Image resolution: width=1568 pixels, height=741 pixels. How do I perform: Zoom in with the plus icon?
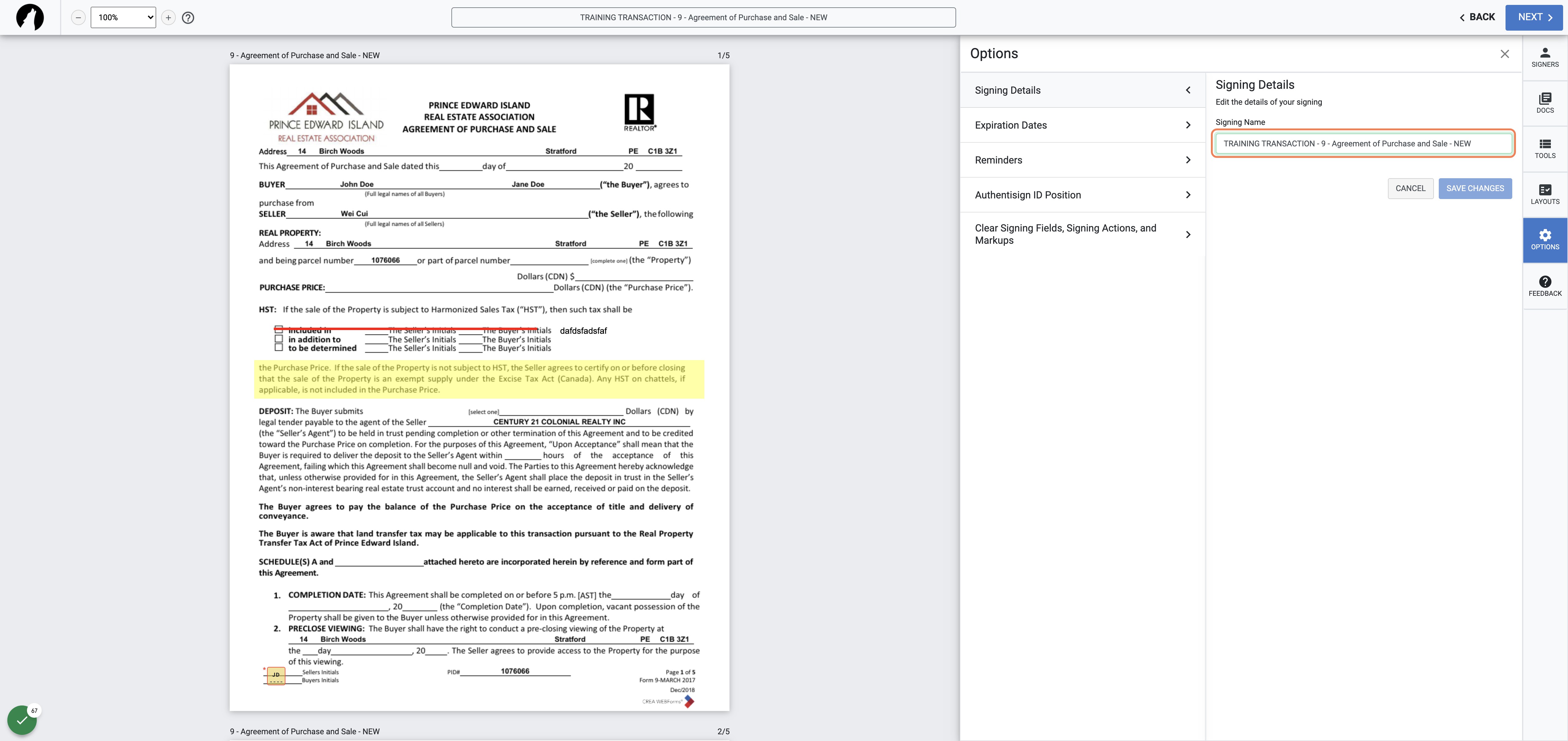click(169, 18)
